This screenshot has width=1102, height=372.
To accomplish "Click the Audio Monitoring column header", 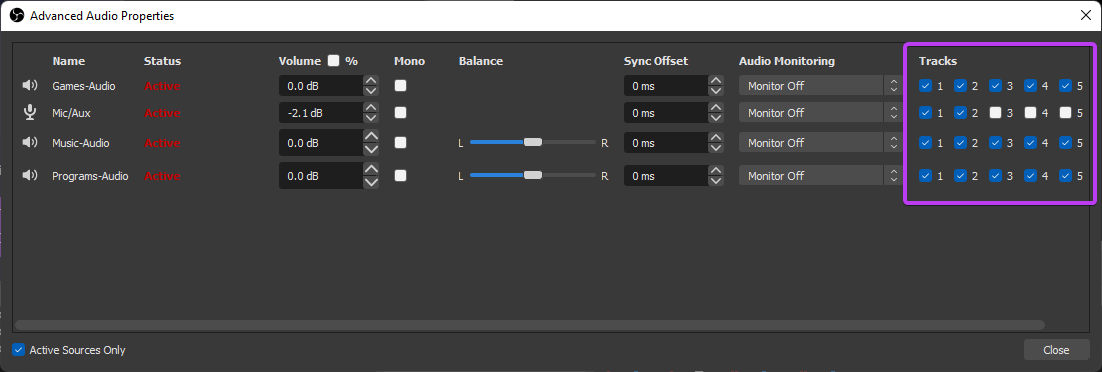I will coord(786,61).
